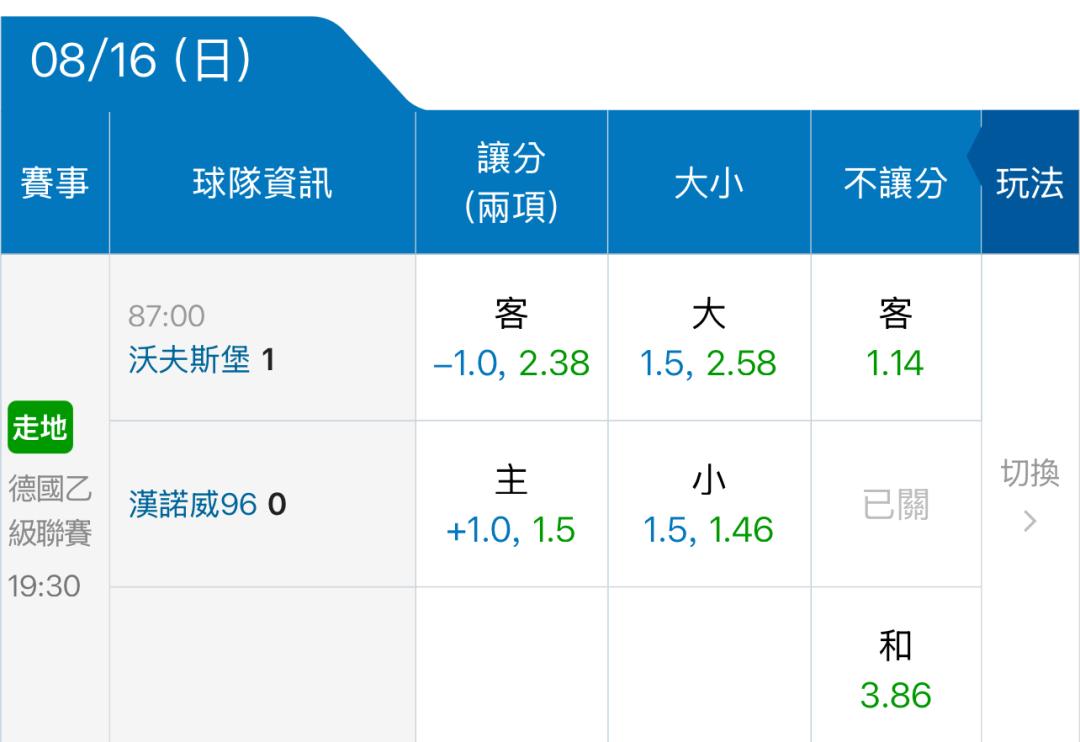This screenshot has width=1080, height=742.
Task: Select away handicap -1.0 odds 2.38
Action: (511, 338)
